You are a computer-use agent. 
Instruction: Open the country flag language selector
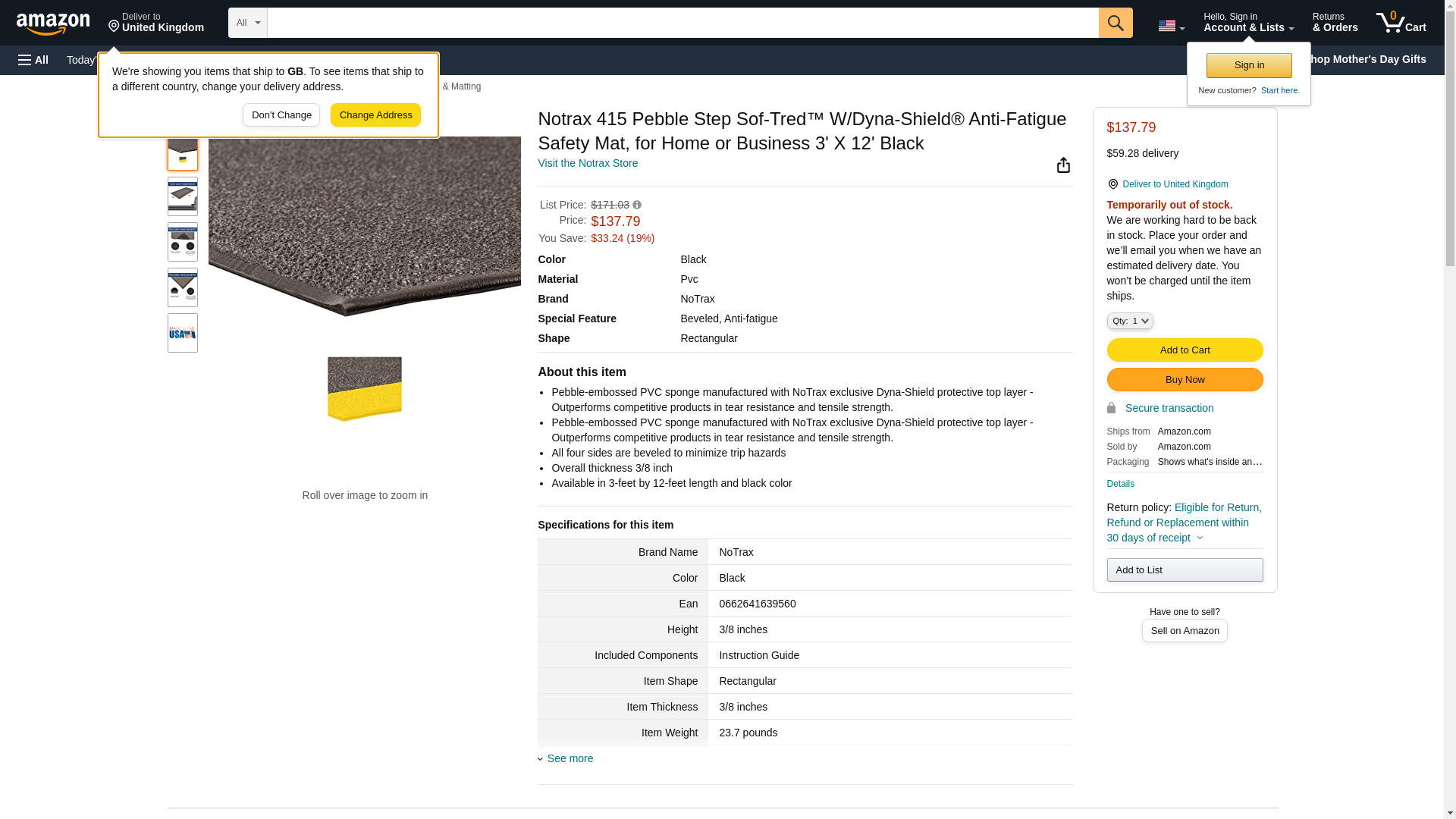pos(1171,26)
